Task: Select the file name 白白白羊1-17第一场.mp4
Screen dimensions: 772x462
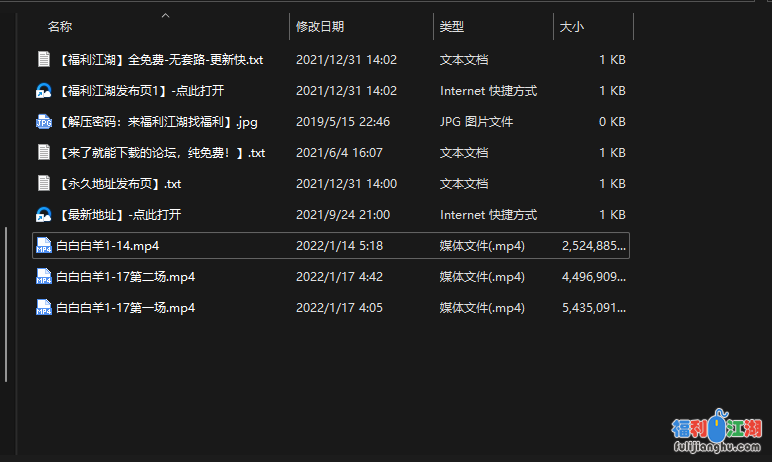Action: [125, 308]
